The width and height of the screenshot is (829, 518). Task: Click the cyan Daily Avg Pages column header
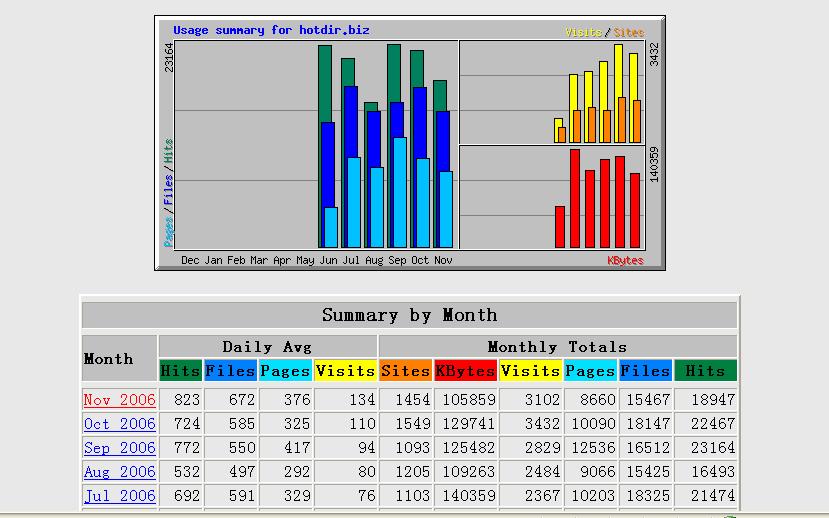coord(284,371)
